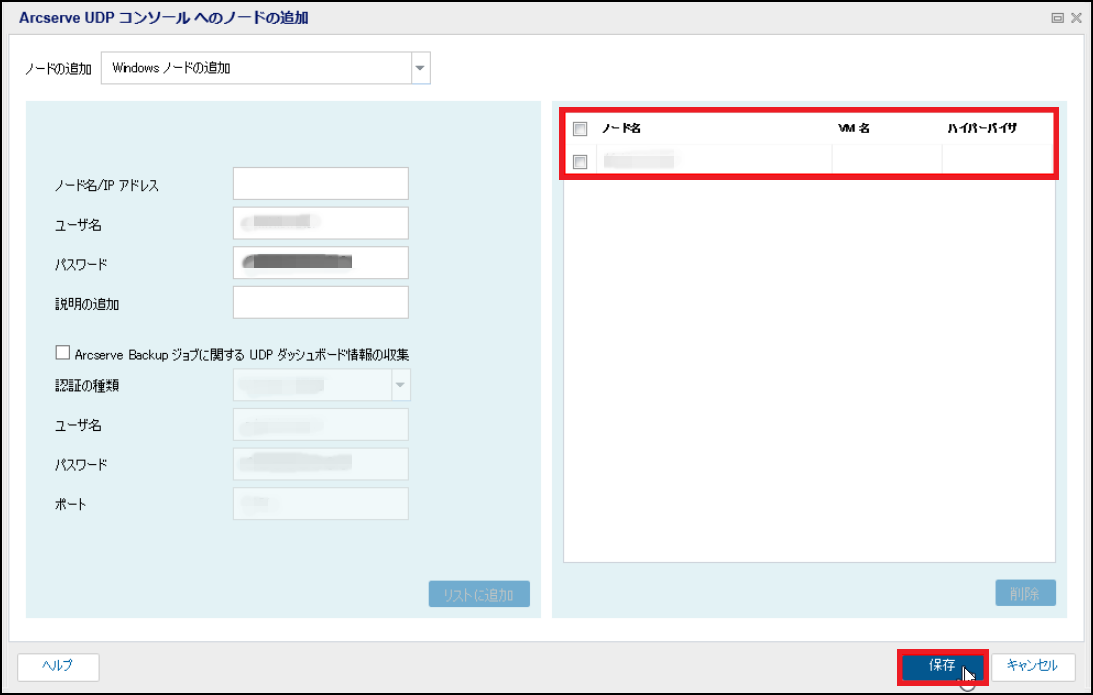
Task: Click the ハイパーバイザ column header
Action: pos(981,128)
